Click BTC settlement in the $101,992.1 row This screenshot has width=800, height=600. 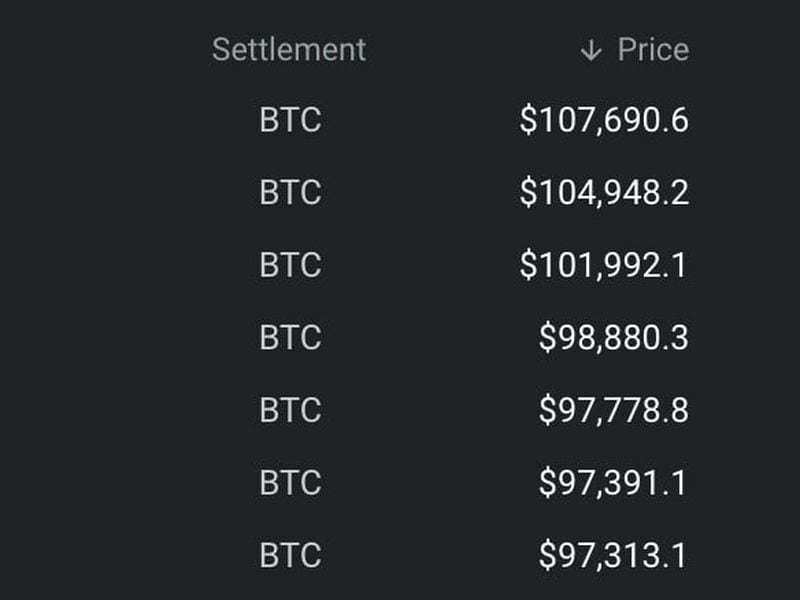(290, 266)
